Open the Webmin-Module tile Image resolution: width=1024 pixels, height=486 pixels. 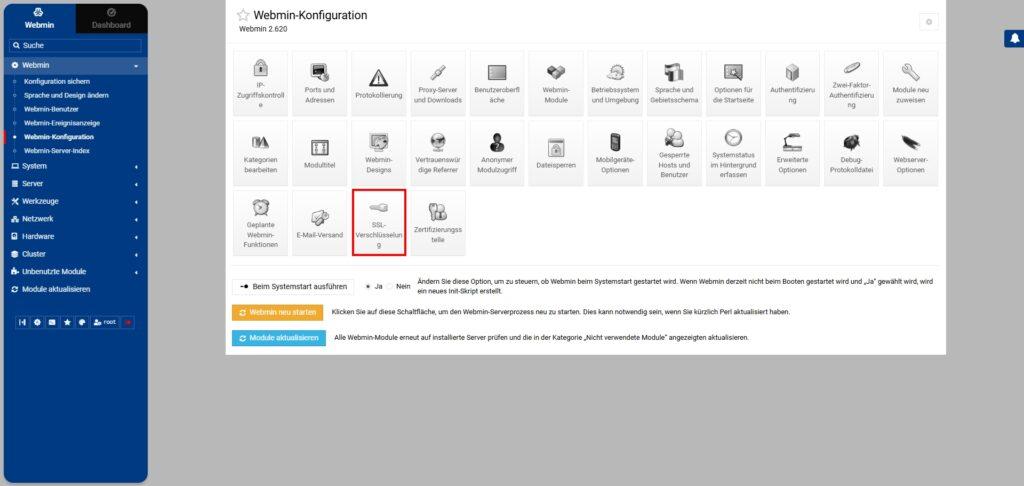tap(556, 84)
